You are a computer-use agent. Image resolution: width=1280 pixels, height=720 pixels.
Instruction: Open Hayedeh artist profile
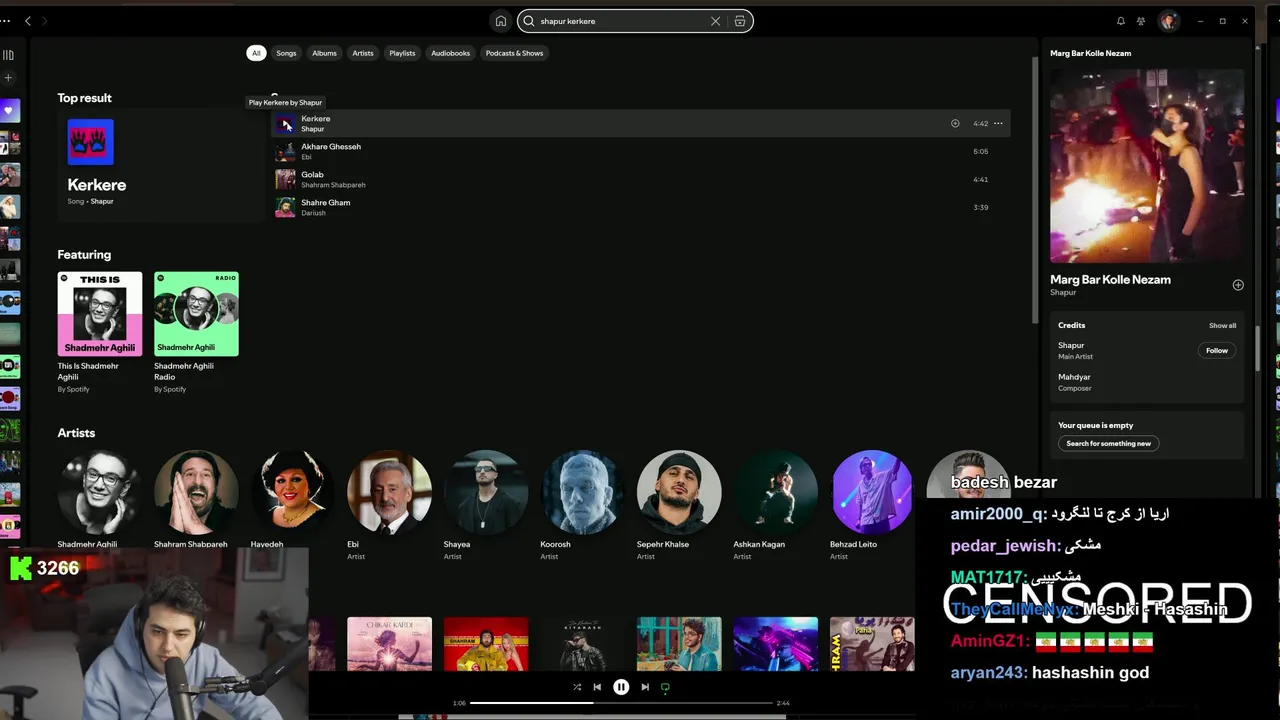tap(293, 493)
